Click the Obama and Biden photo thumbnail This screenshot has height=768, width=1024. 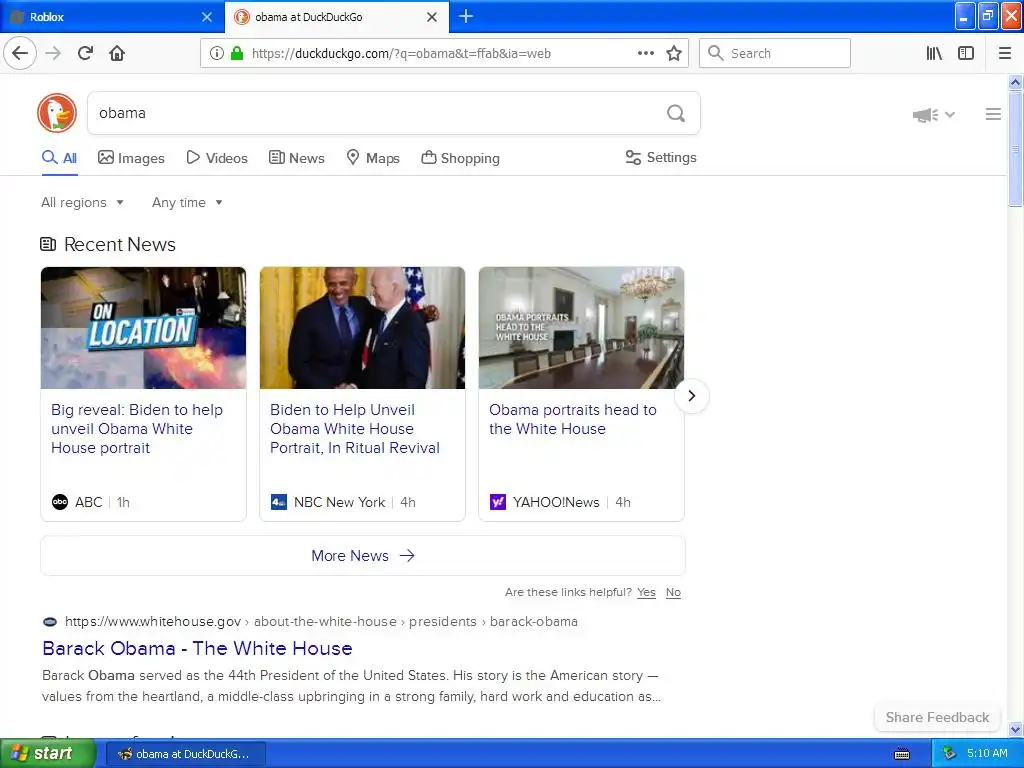pos(362,328)
